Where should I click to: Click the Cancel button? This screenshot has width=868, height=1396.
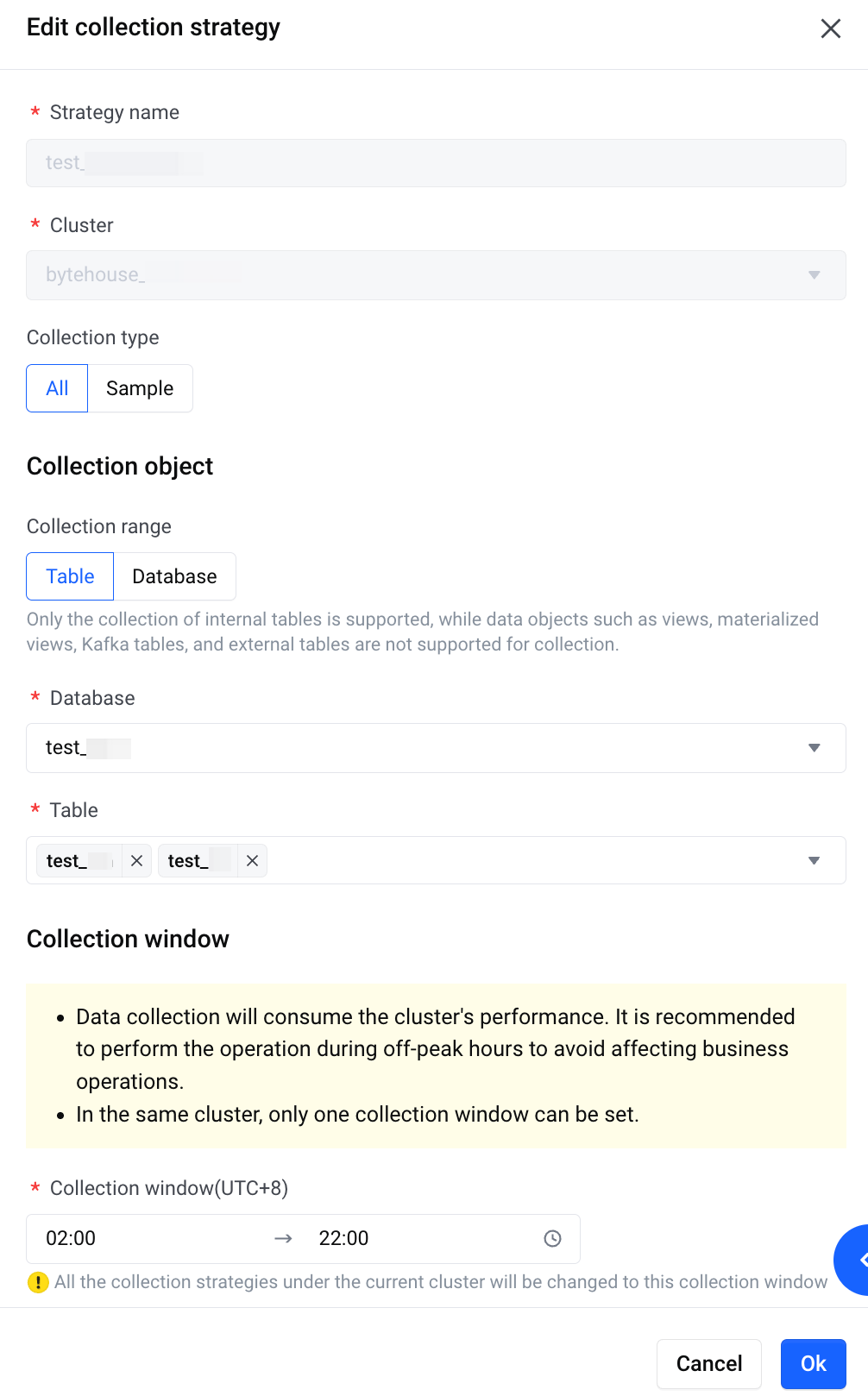[x=709, y=1363]
